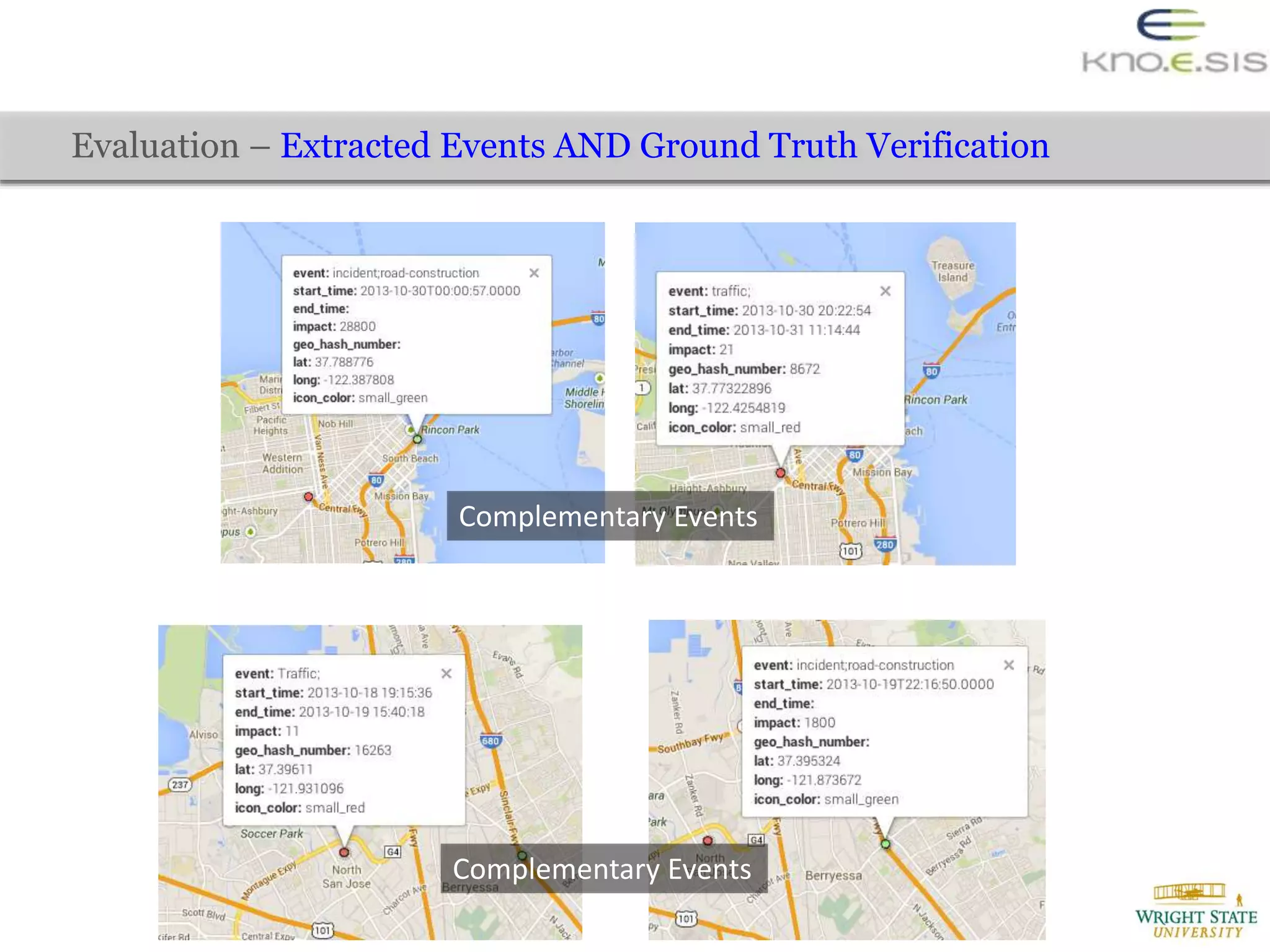Click the North San Jose map label

click(x=347, y=877)
